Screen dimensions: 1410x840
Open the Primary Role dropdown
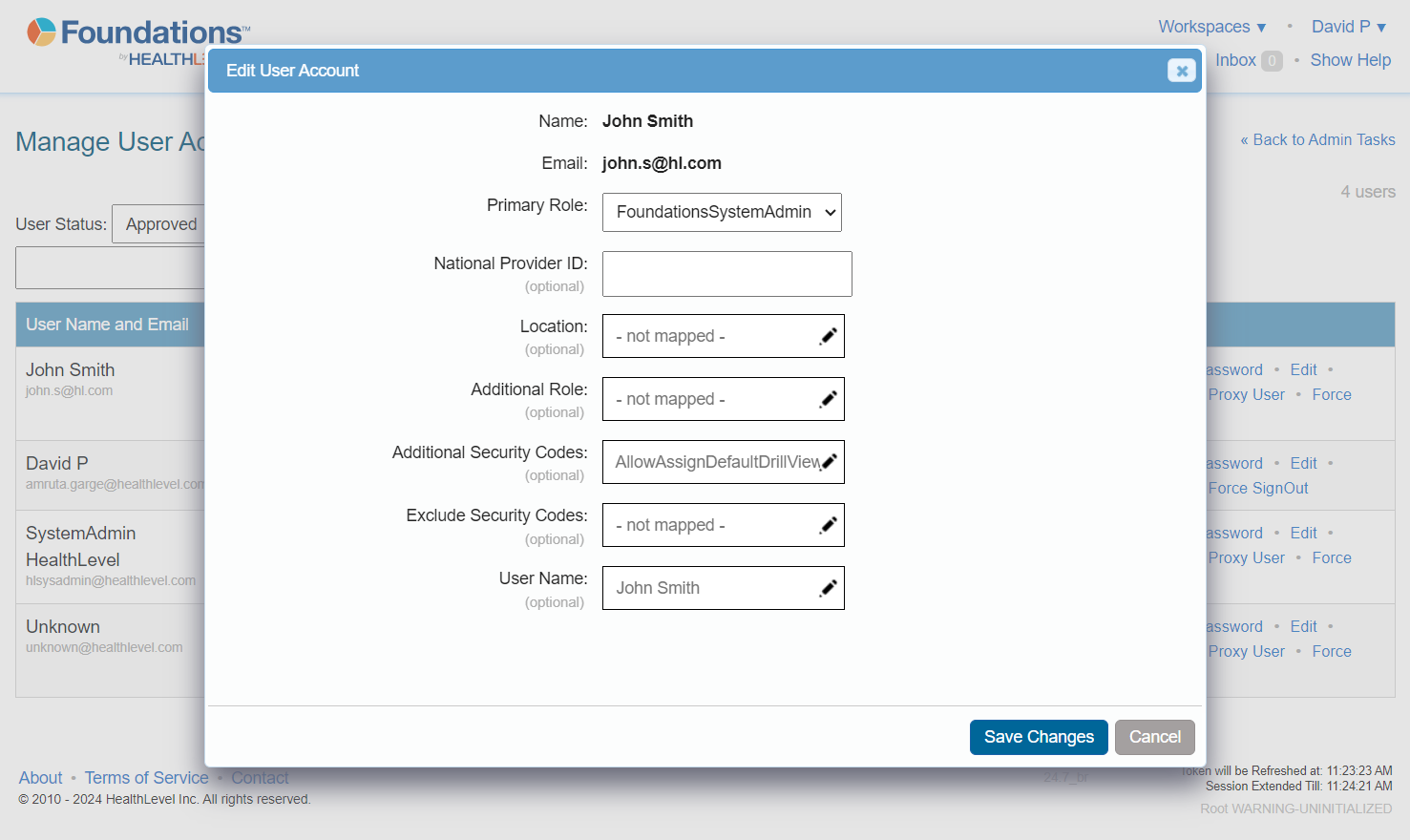722,213
